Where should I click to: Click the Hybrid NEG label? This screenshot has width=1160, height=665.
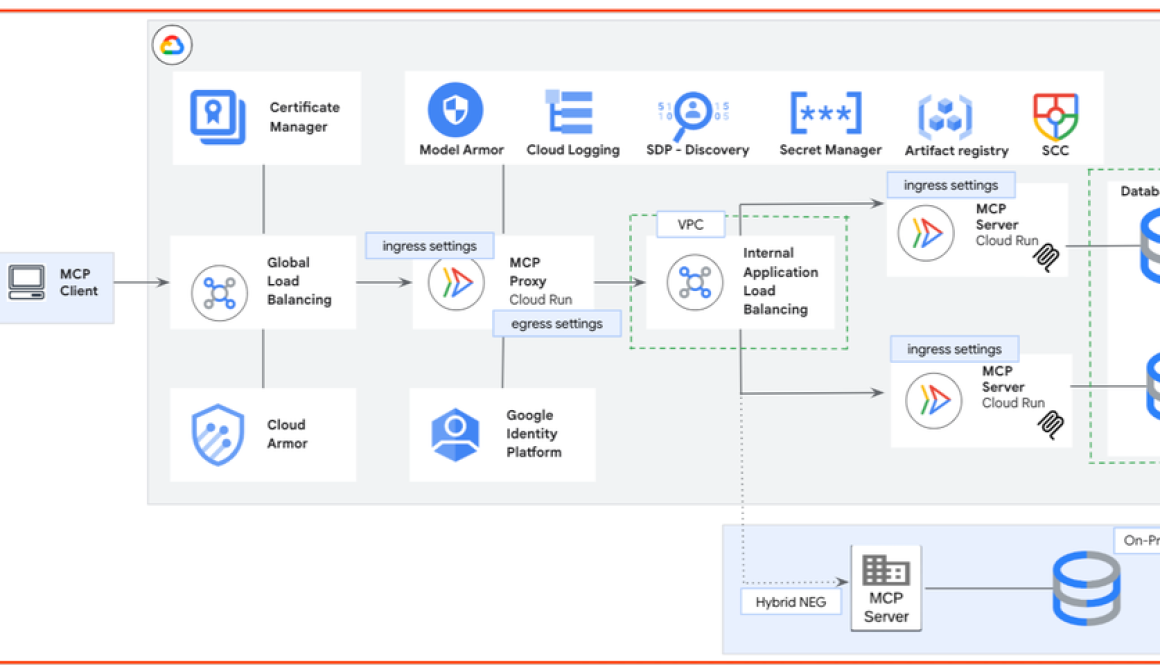[790, 601]
